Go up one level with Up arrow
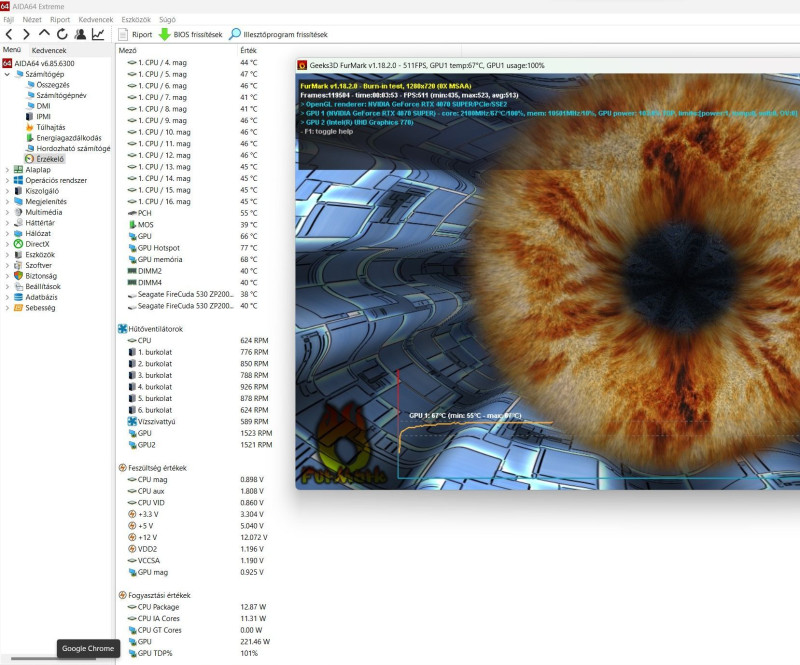This screenshot has width=800, height=665. pyautogui.click(x=44, y=34)
